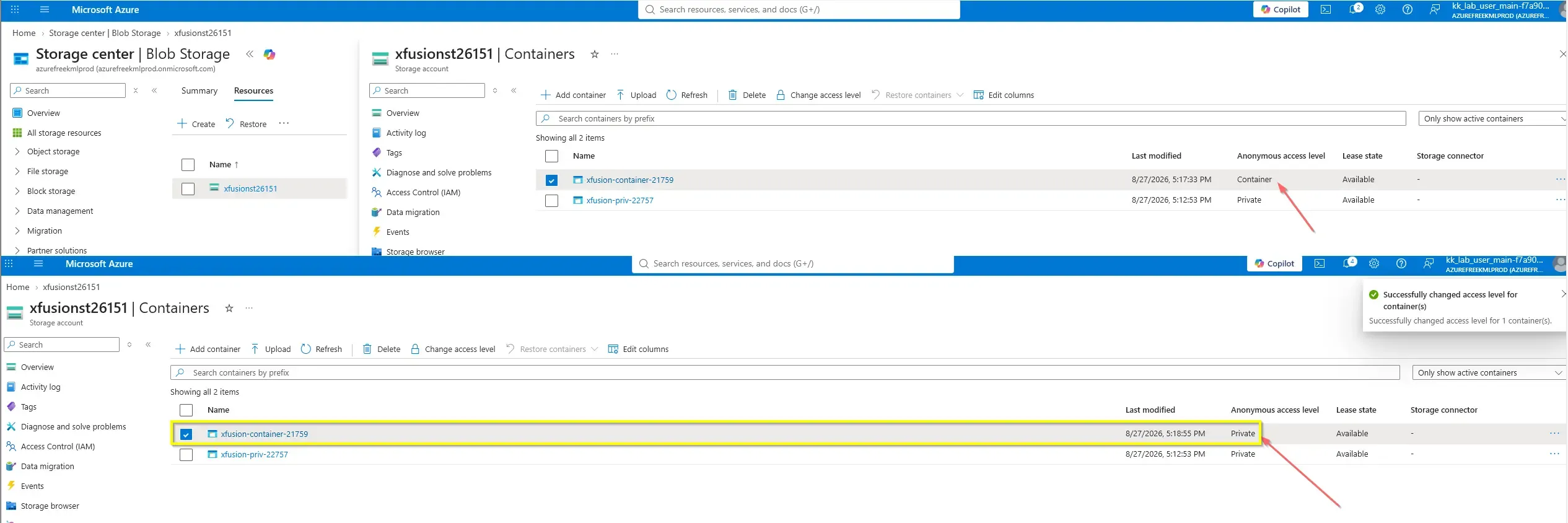
Task: Uncheck xfusion-container-21759 in the upper table
Action: [551, 180]
